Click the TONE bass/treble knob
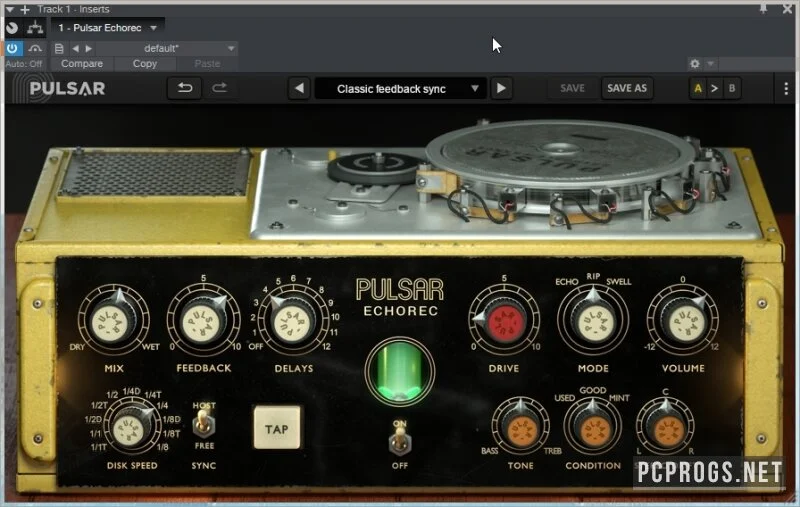The image size is (800, 507). [x=520, y=427]
